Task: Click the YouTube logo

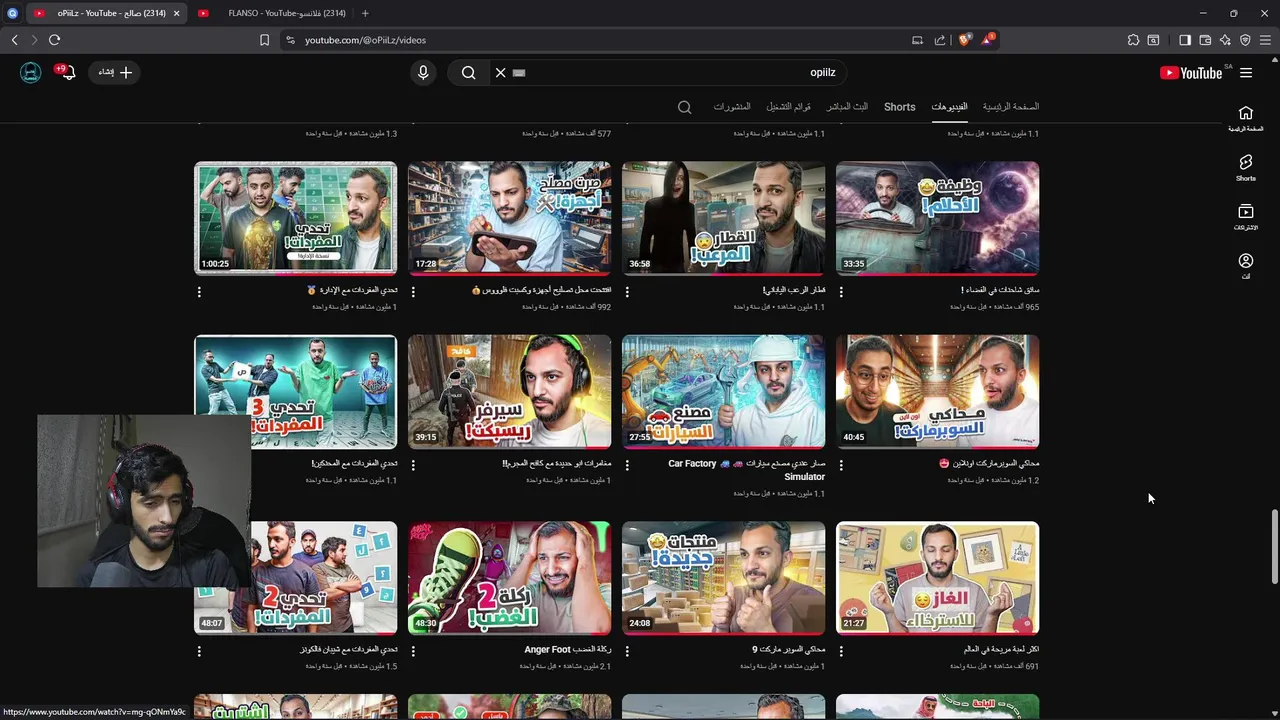Action: point(1191,73)
